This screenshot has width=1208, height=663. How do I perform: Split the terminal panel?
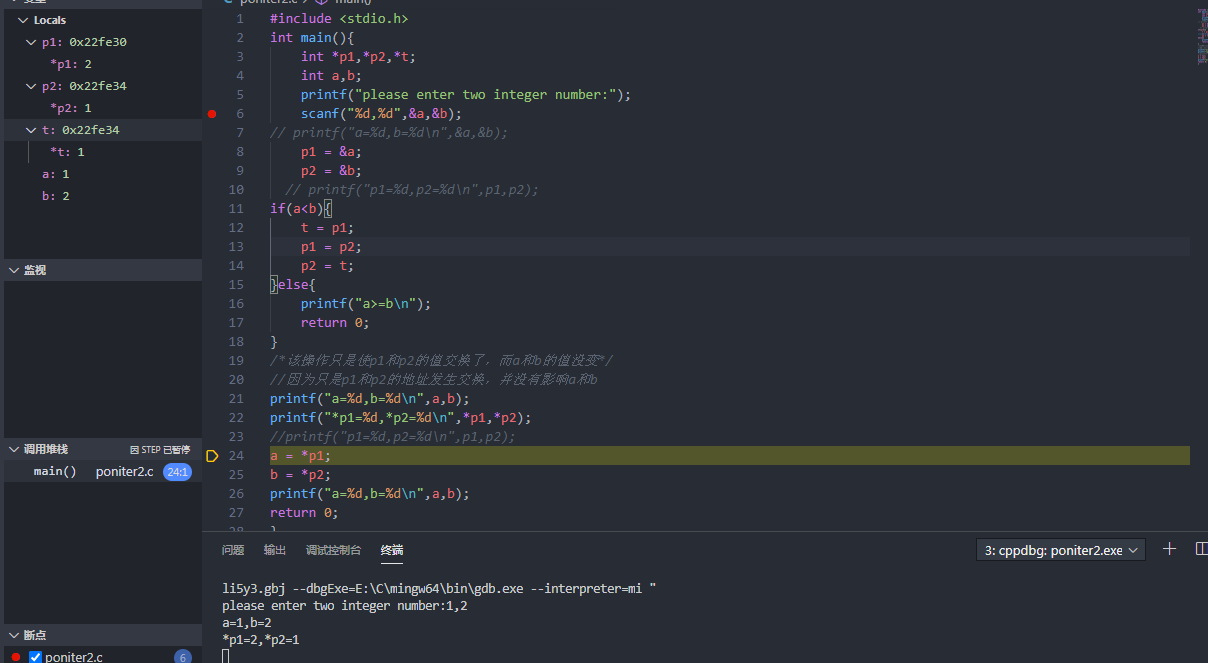click(1201, 549)
